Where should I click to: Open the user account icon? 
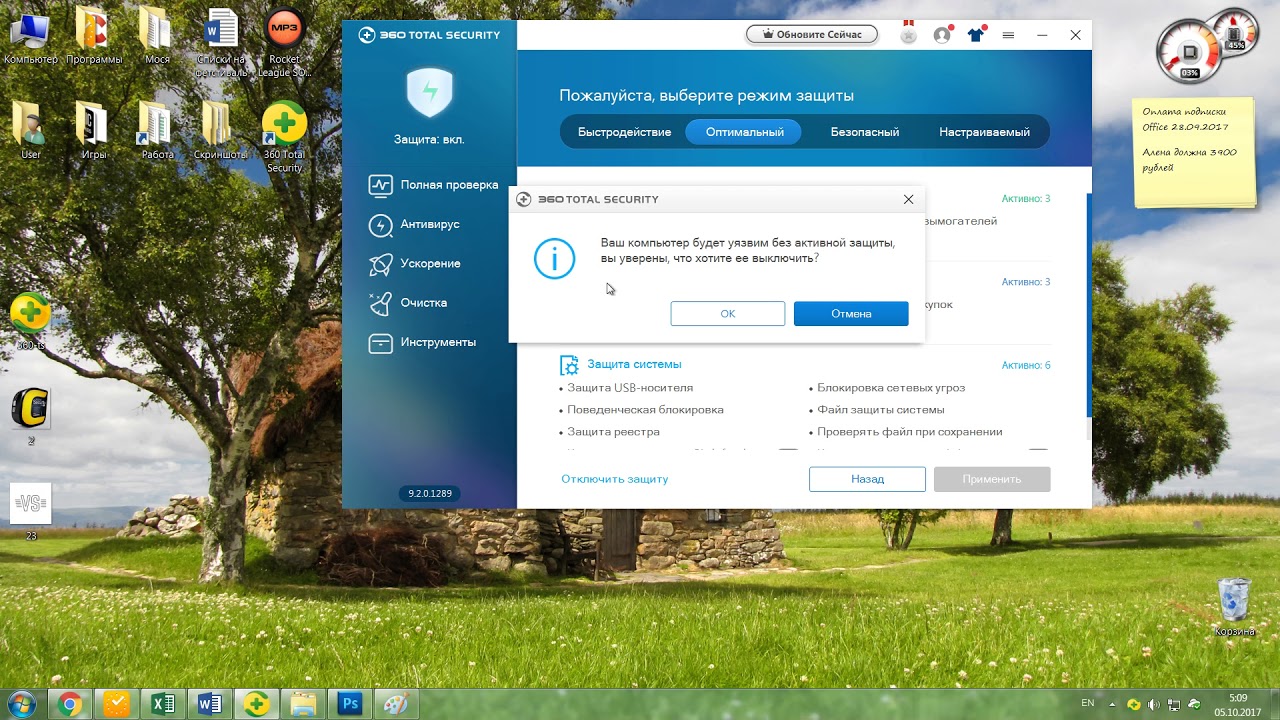click(x=942, y=35)
